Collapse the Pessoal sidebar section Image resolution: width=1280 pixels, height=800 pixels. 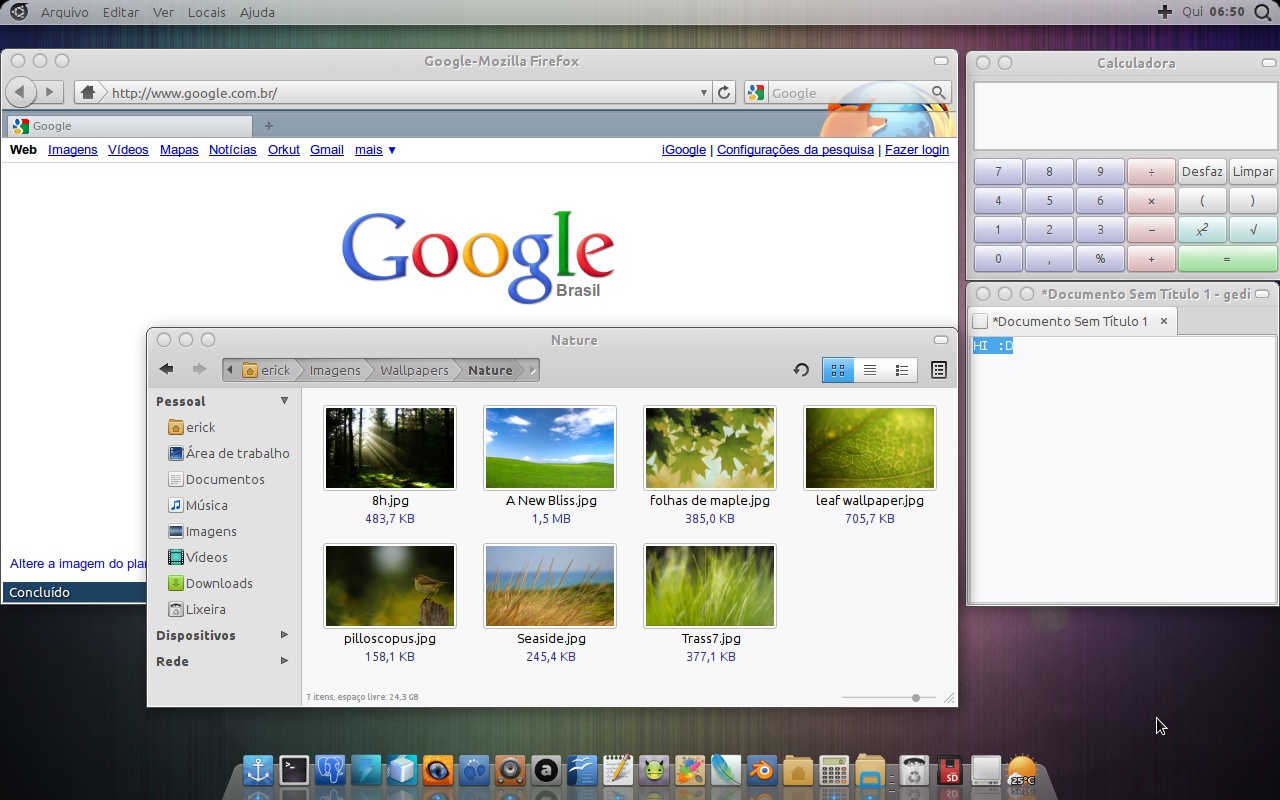coord(284,401)
